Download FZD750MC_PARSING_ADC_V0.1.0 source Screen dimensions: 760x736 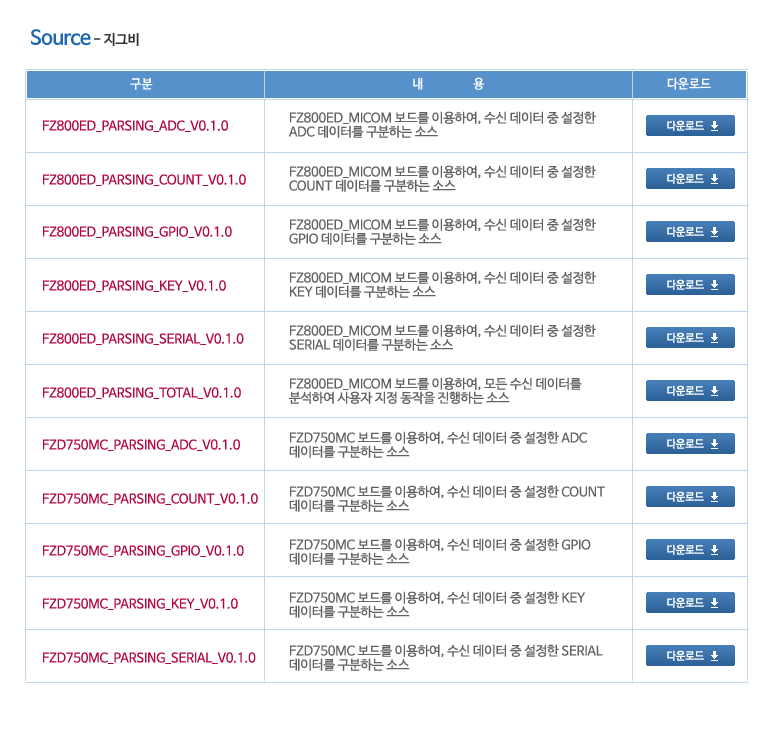[690, 444]
